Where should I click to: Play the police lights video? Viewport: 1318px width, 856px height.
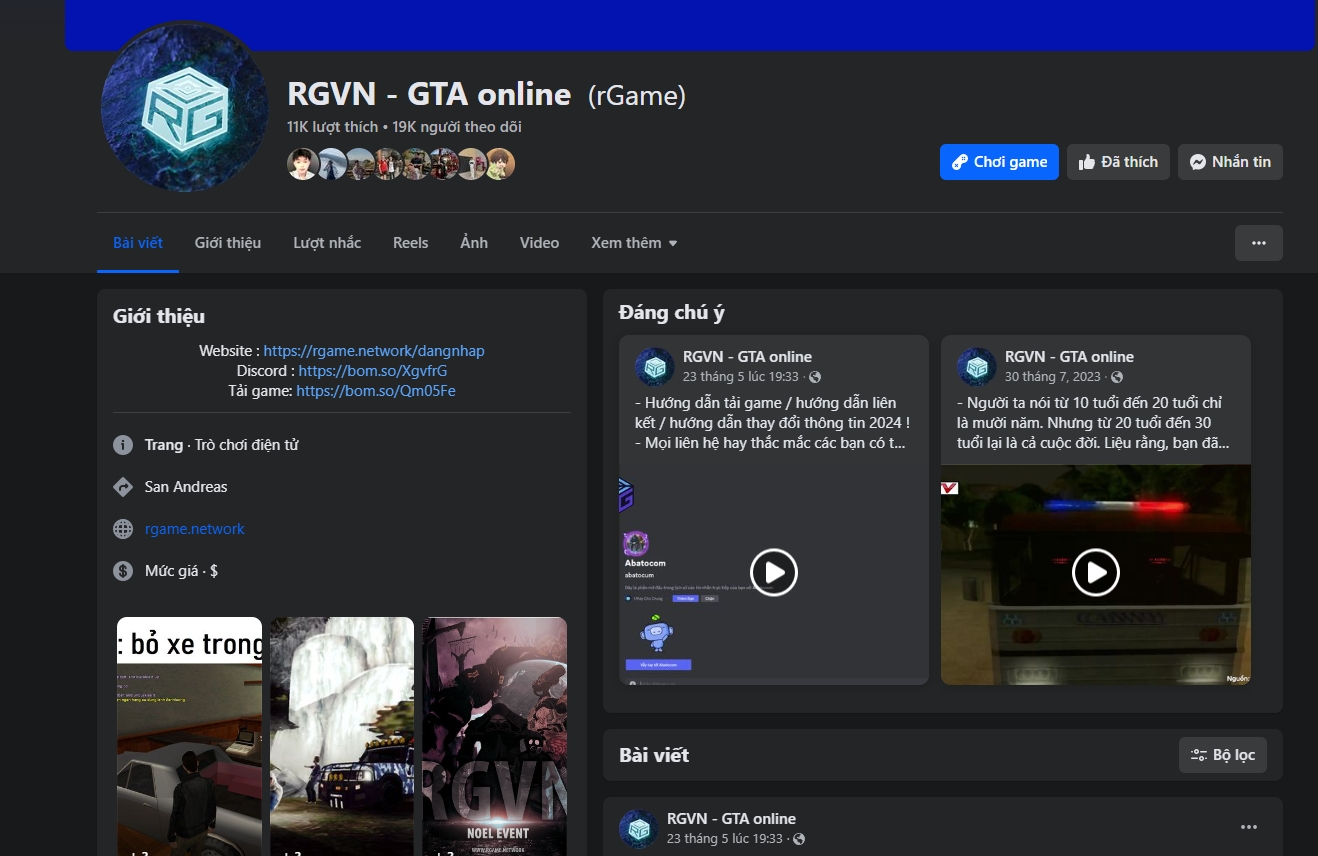pos(1096,573)
